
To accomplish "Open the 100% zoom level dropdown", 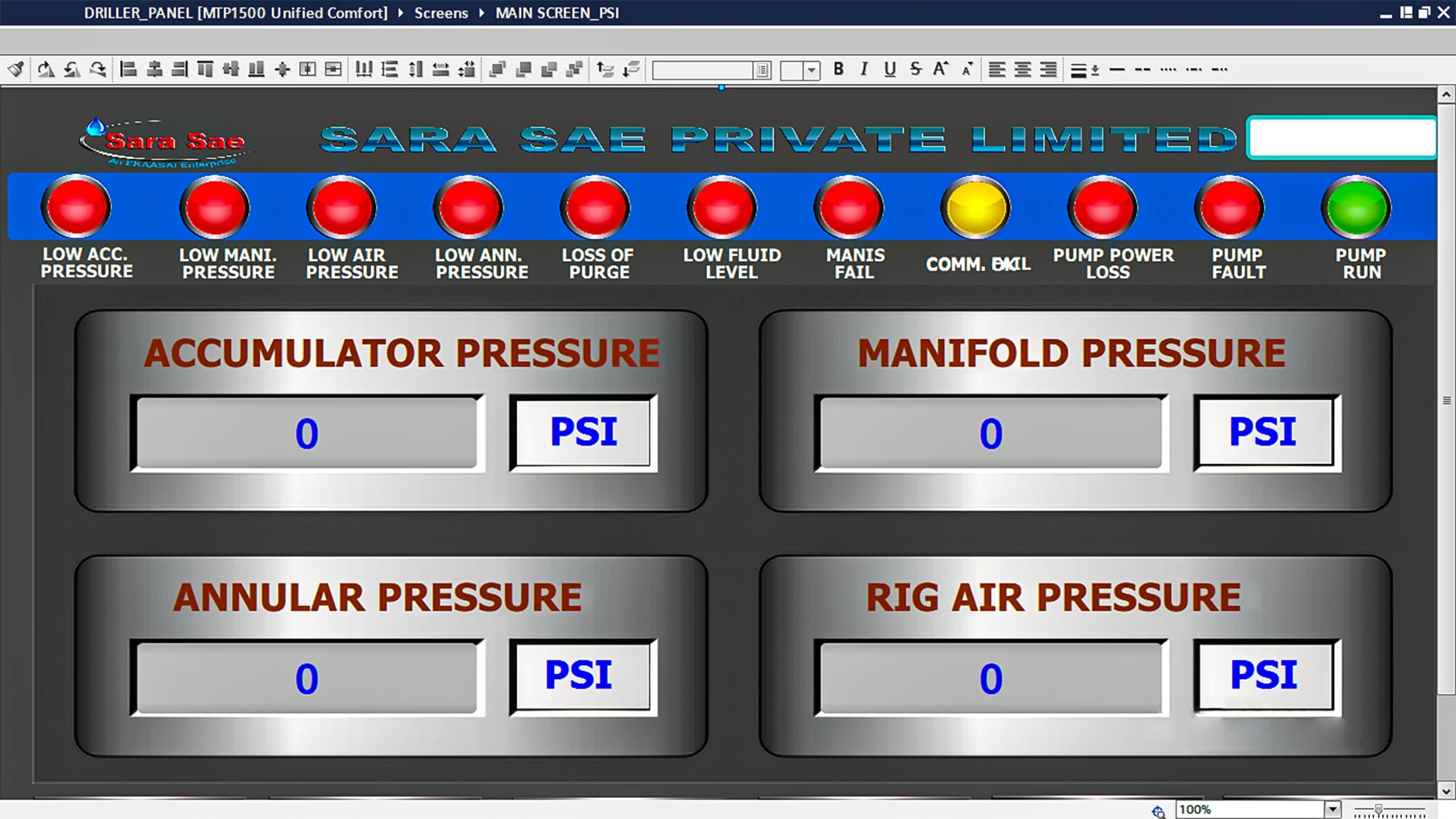I will 1332,810.
